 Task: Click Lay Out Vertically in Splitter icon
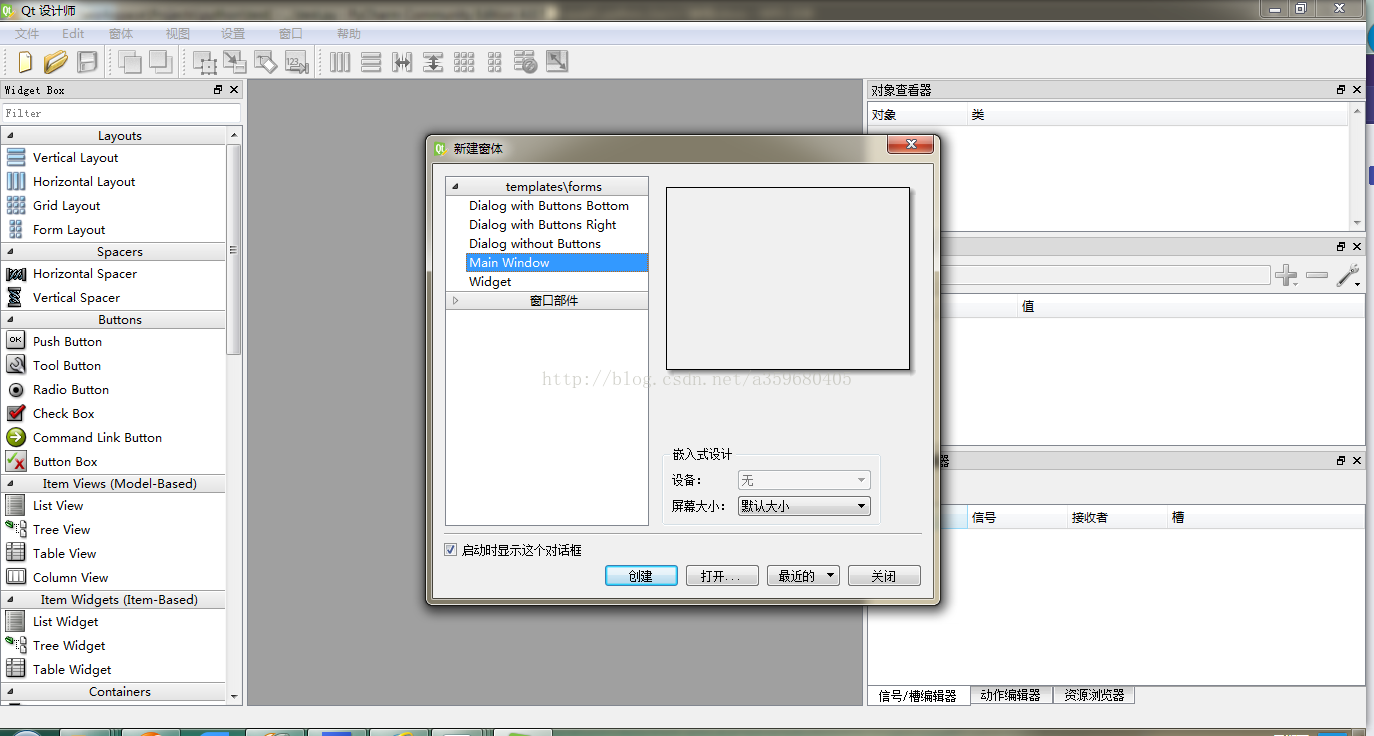(x=433, y=62)
